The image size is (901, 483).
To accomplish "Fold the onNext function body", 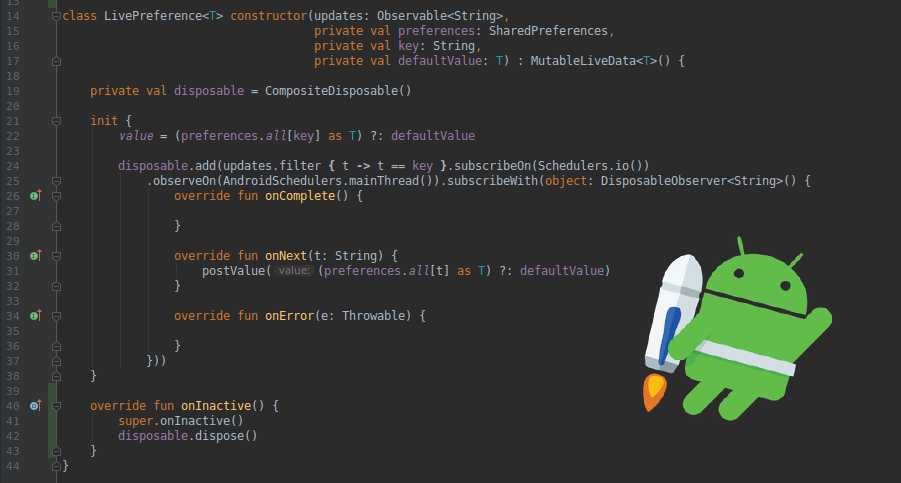I will click(x=56, y=256).
